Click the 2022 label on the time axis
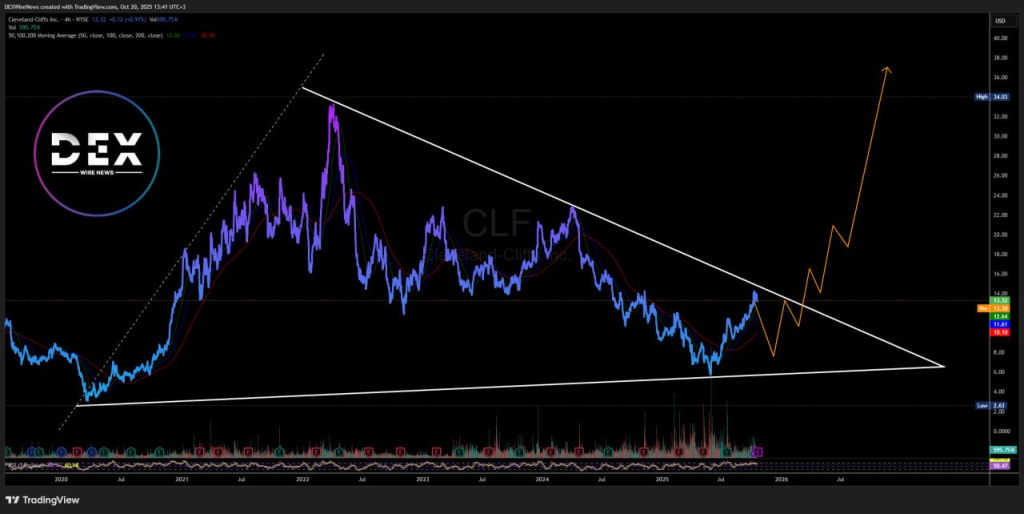The image size is (1024, 514). point(302,479)
